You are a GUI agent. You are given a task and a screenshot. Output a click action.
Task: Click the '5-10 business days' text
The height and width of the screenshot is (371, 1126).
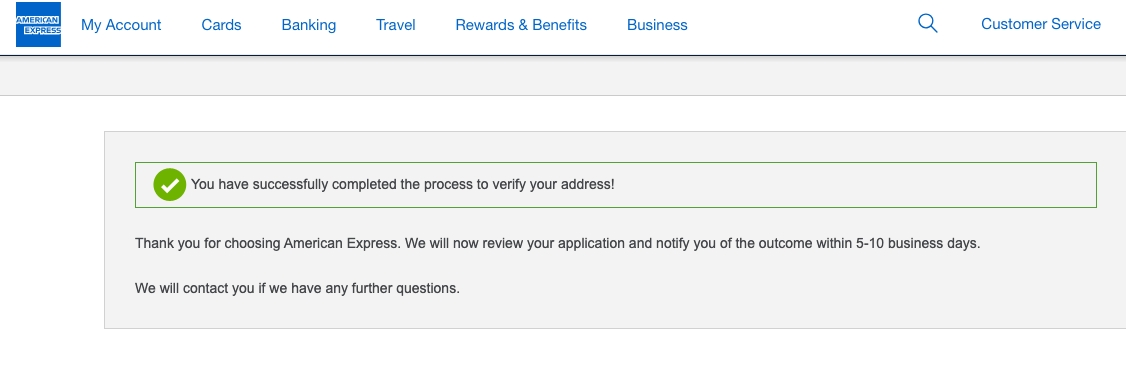pyautogui.click(x=918, y=243)
